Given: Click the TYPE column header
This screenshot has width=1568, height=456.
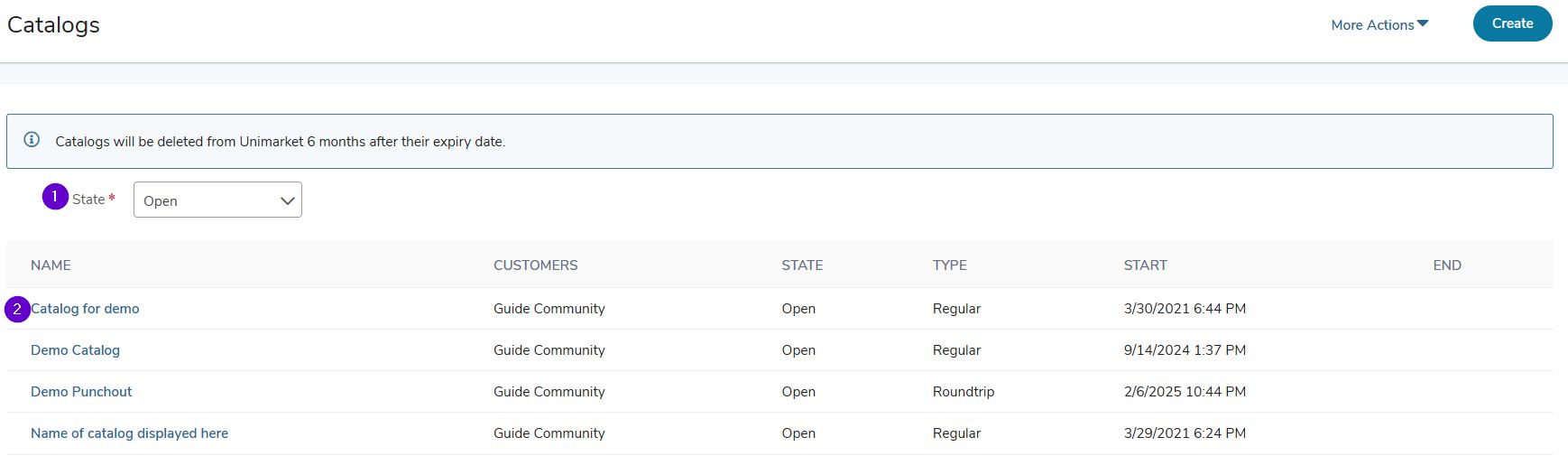Looking at the screenshot, I should (949, 265).
